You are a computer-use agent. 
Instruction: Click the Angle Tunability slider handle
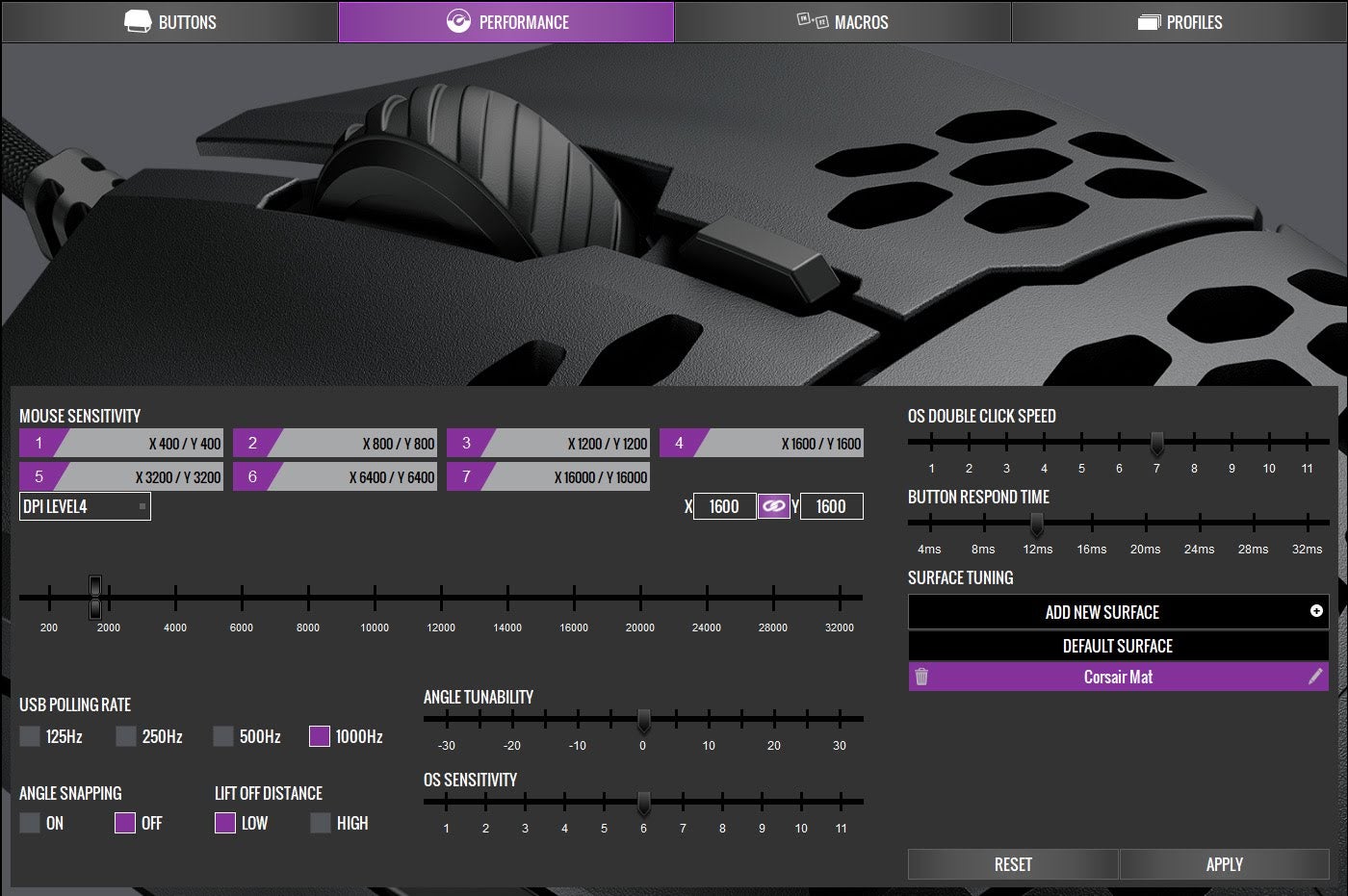tap(643, 720)
